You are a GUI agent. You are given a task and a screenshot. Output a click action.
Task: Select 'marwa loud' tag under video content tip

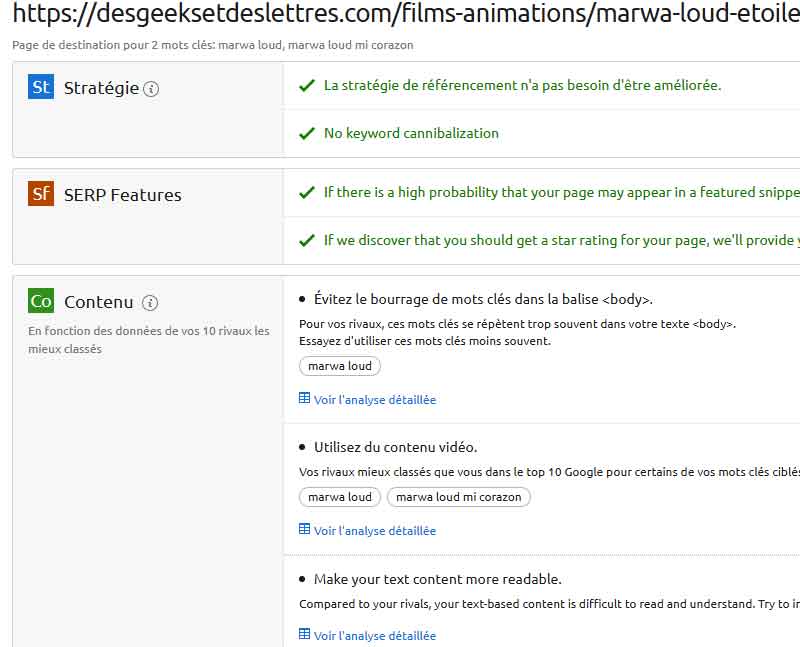tap(340, 497)
